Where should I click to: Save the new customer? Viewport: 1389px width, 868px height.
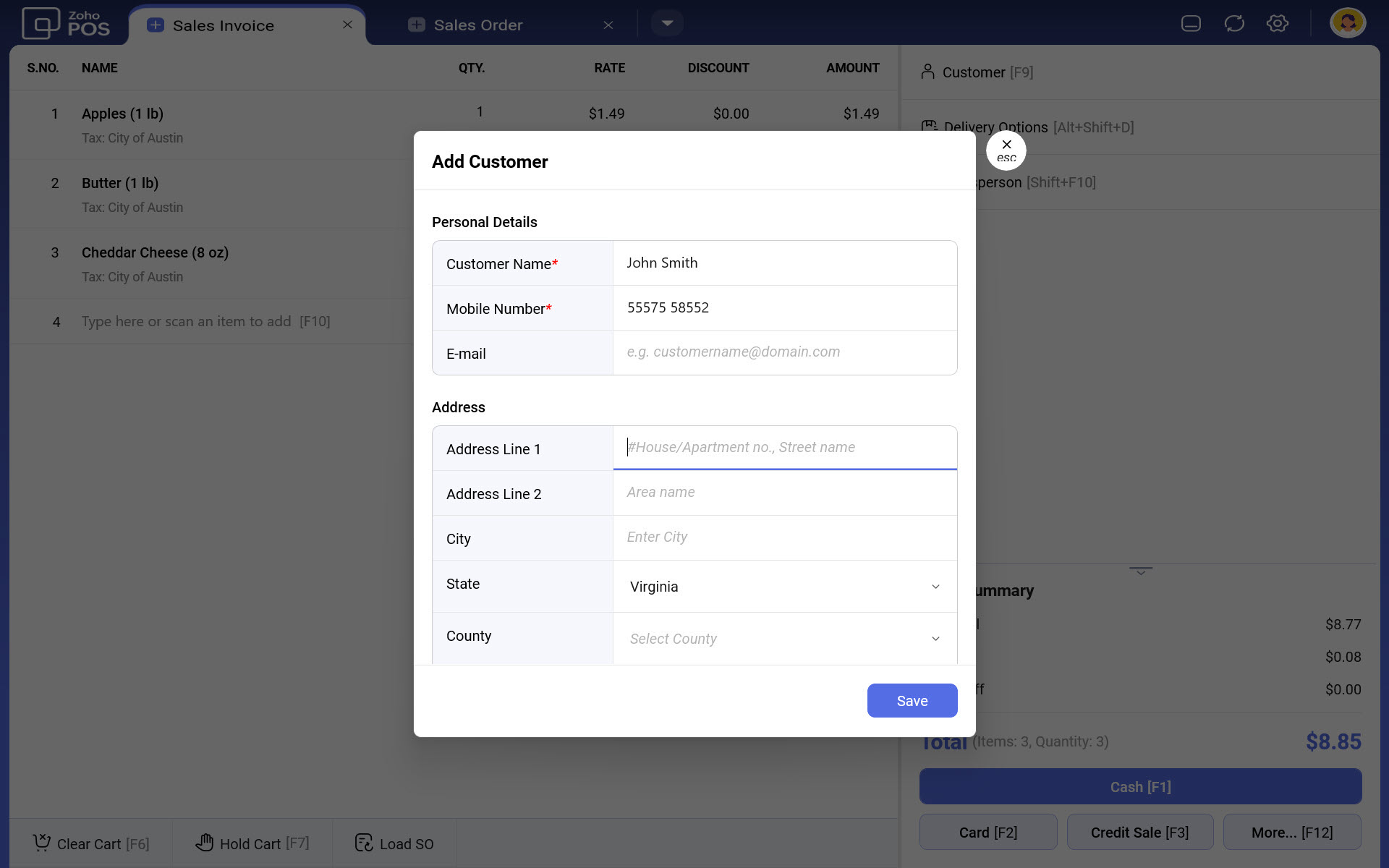coord(912,700)
